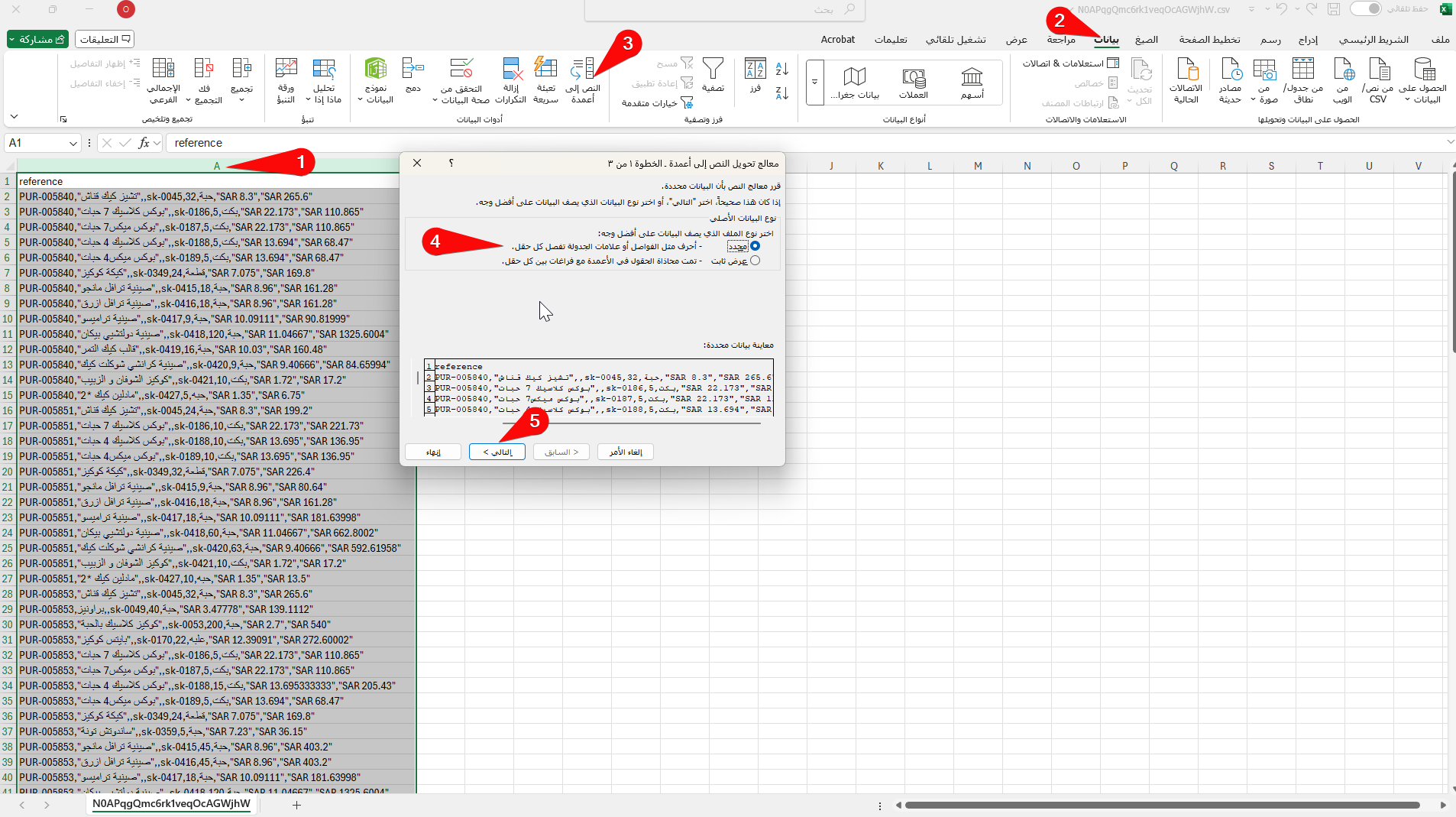
Task: Open the Data ribbon tab
Action: coord(1106,40)
